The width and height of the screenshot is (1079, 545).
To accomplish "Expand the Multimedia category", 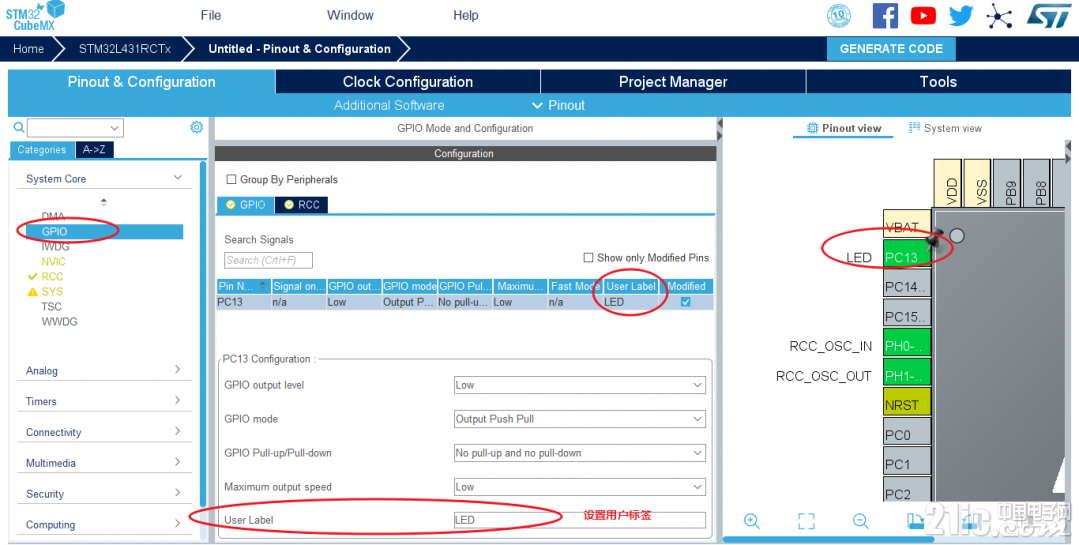I will tap(178, 462).
